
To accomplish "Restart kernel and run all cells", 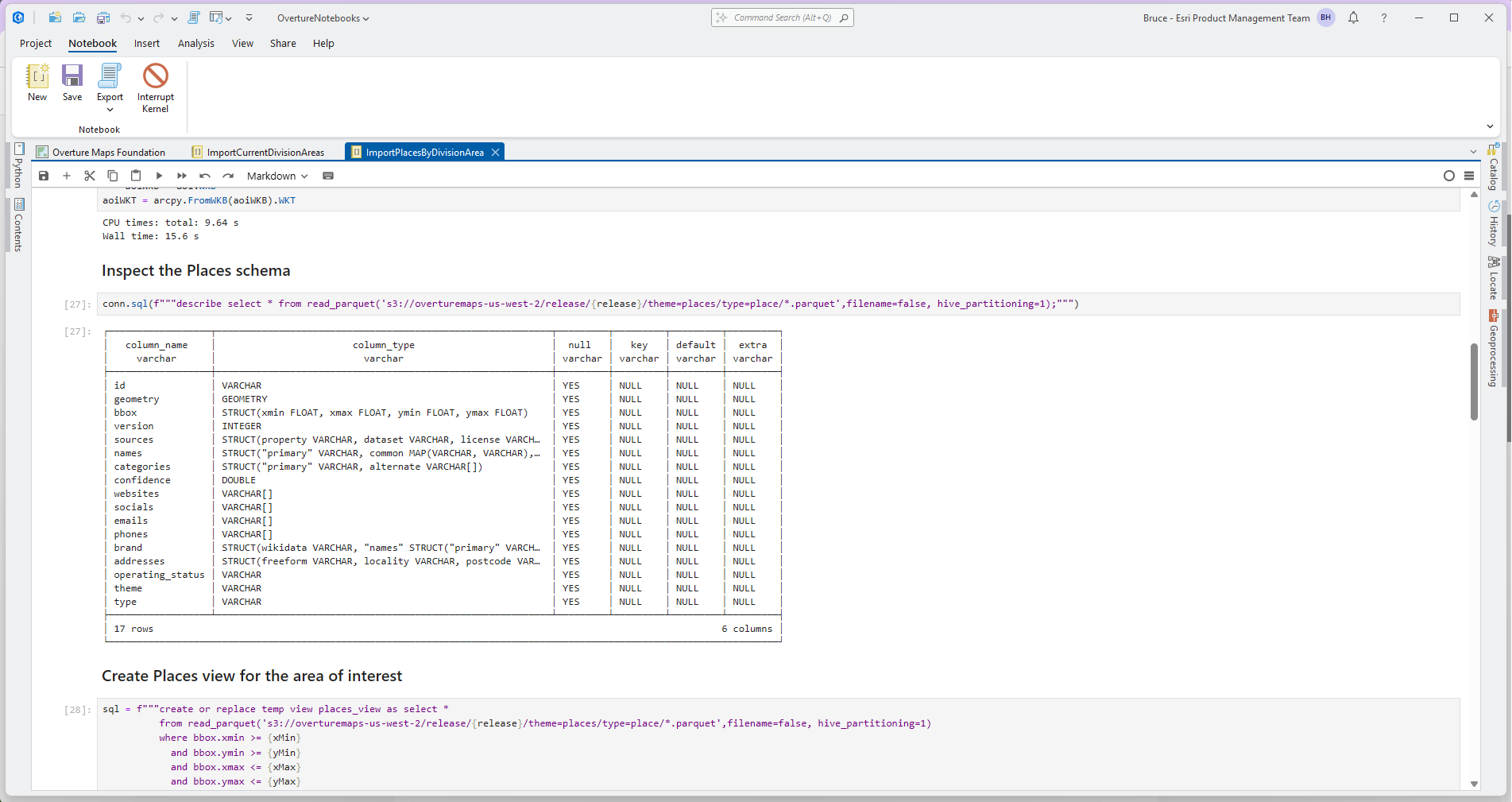I will 182,176.
